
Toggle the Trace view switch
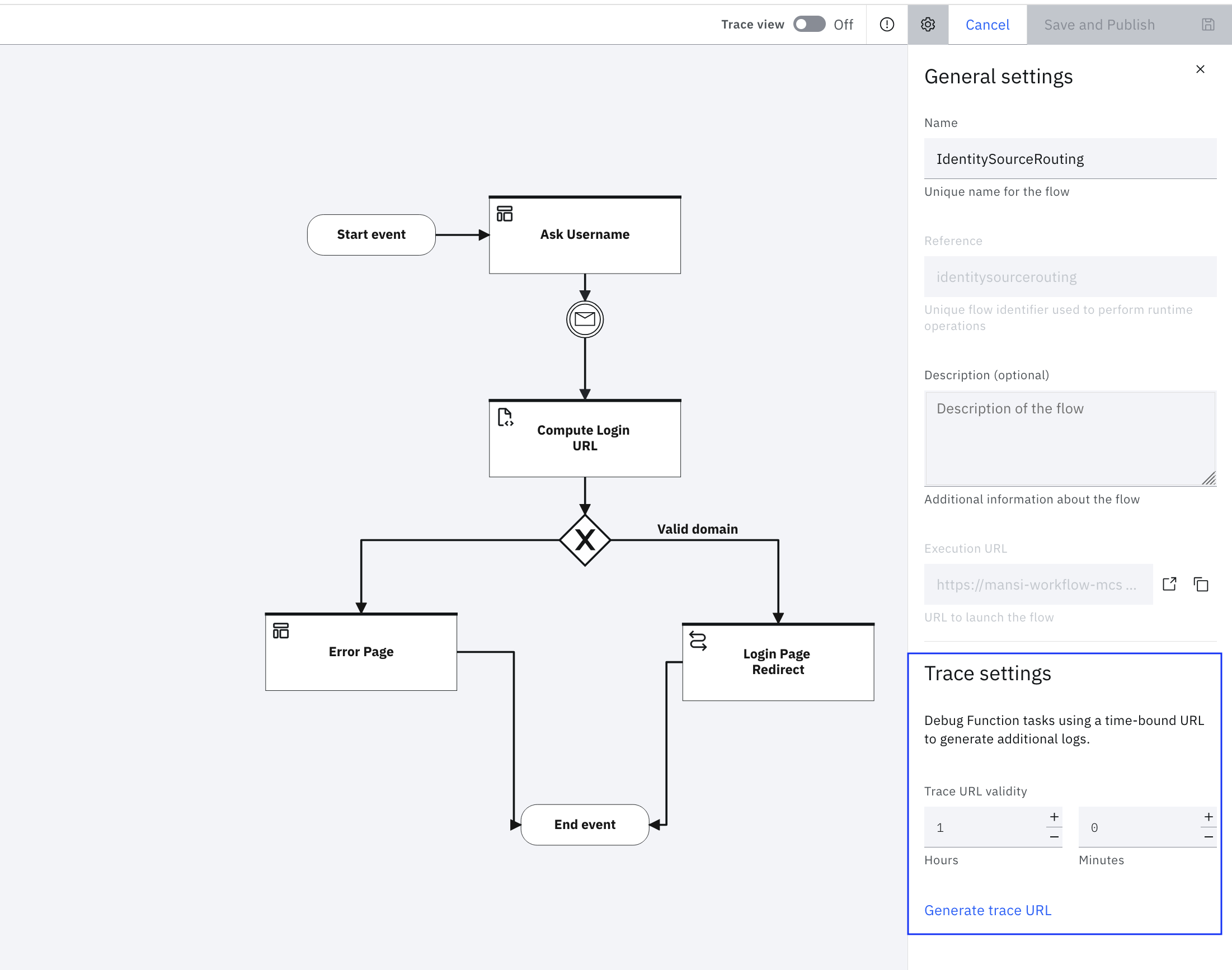[x=809, y=25]
